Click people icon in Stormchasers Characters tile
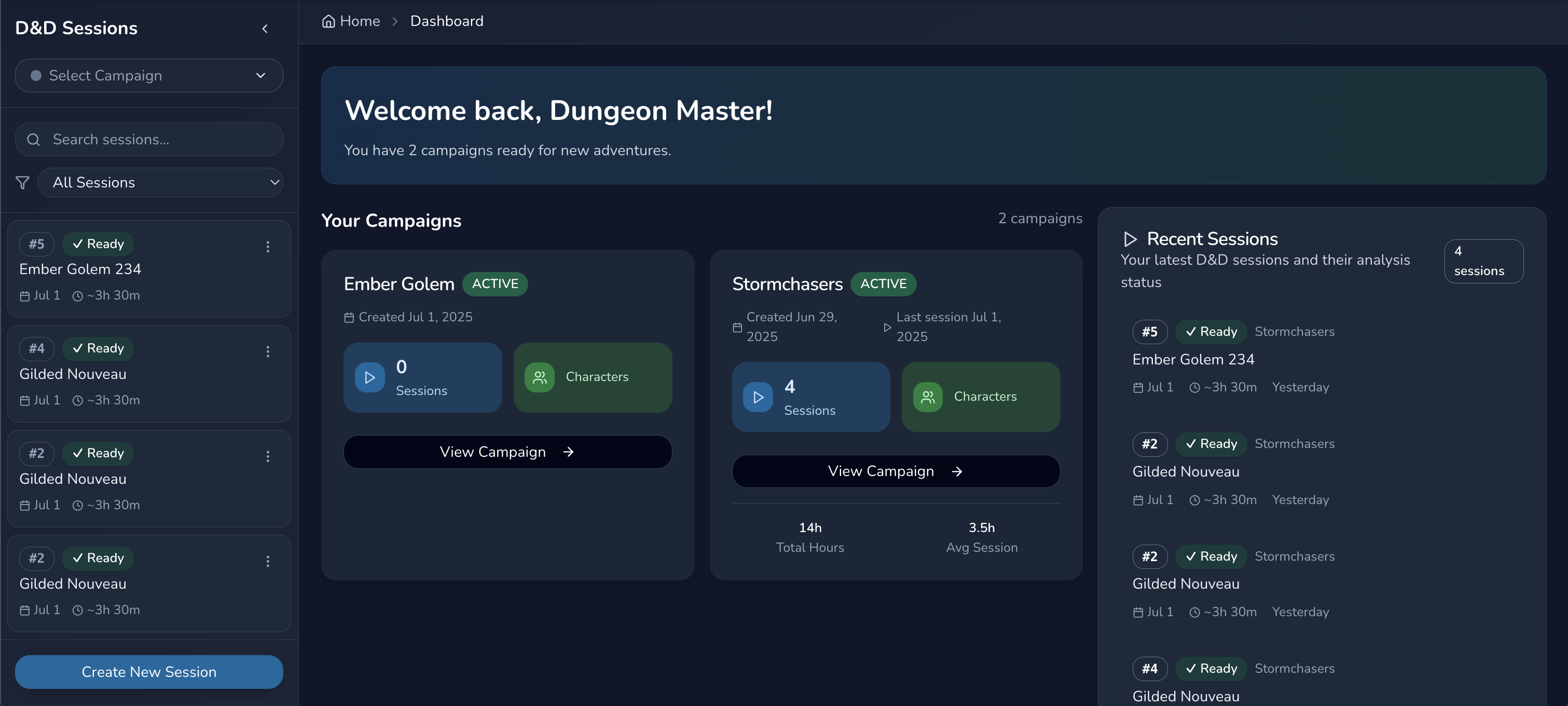This screenshot has width=1568, height=706. point(928,397)
